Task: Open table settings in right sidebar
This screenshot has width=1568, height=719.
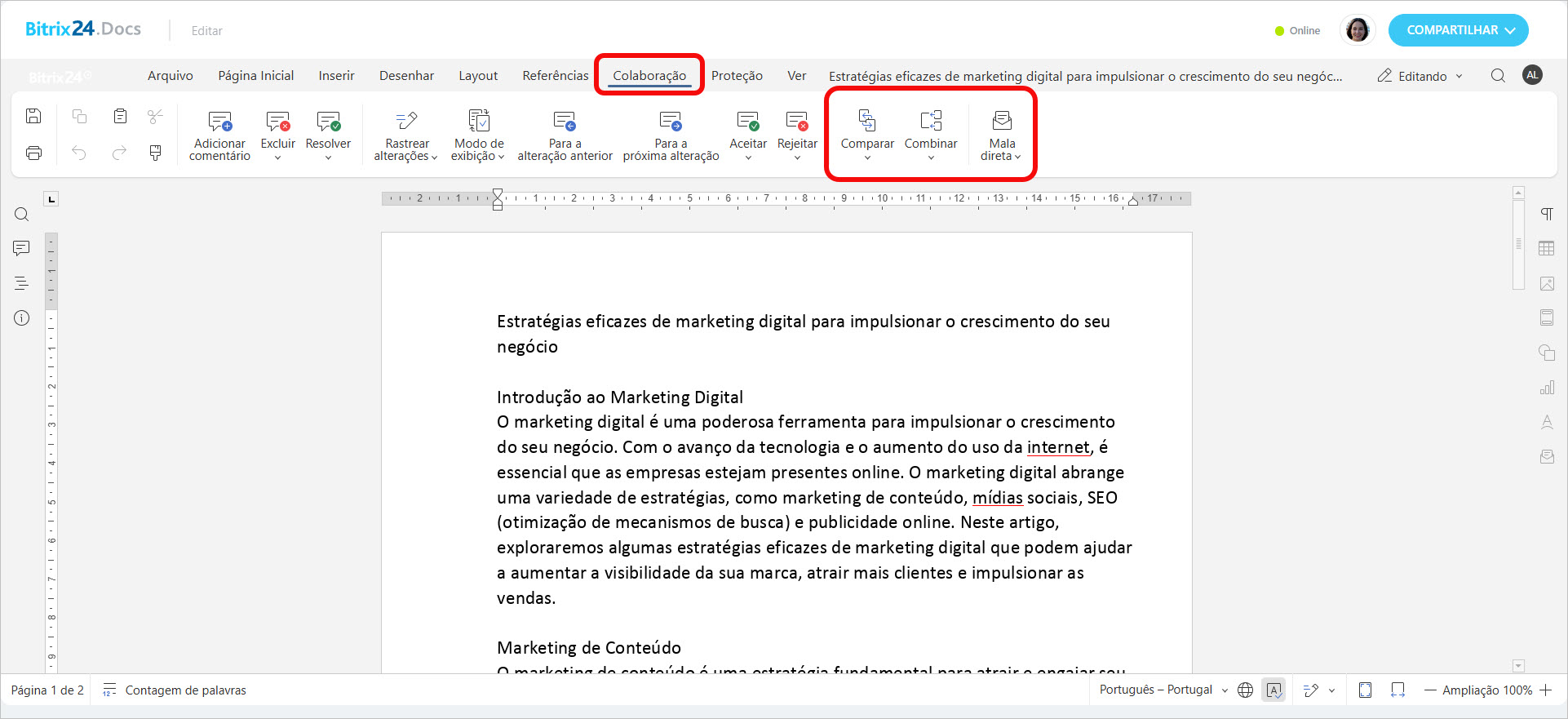Action: point(1546,249)
